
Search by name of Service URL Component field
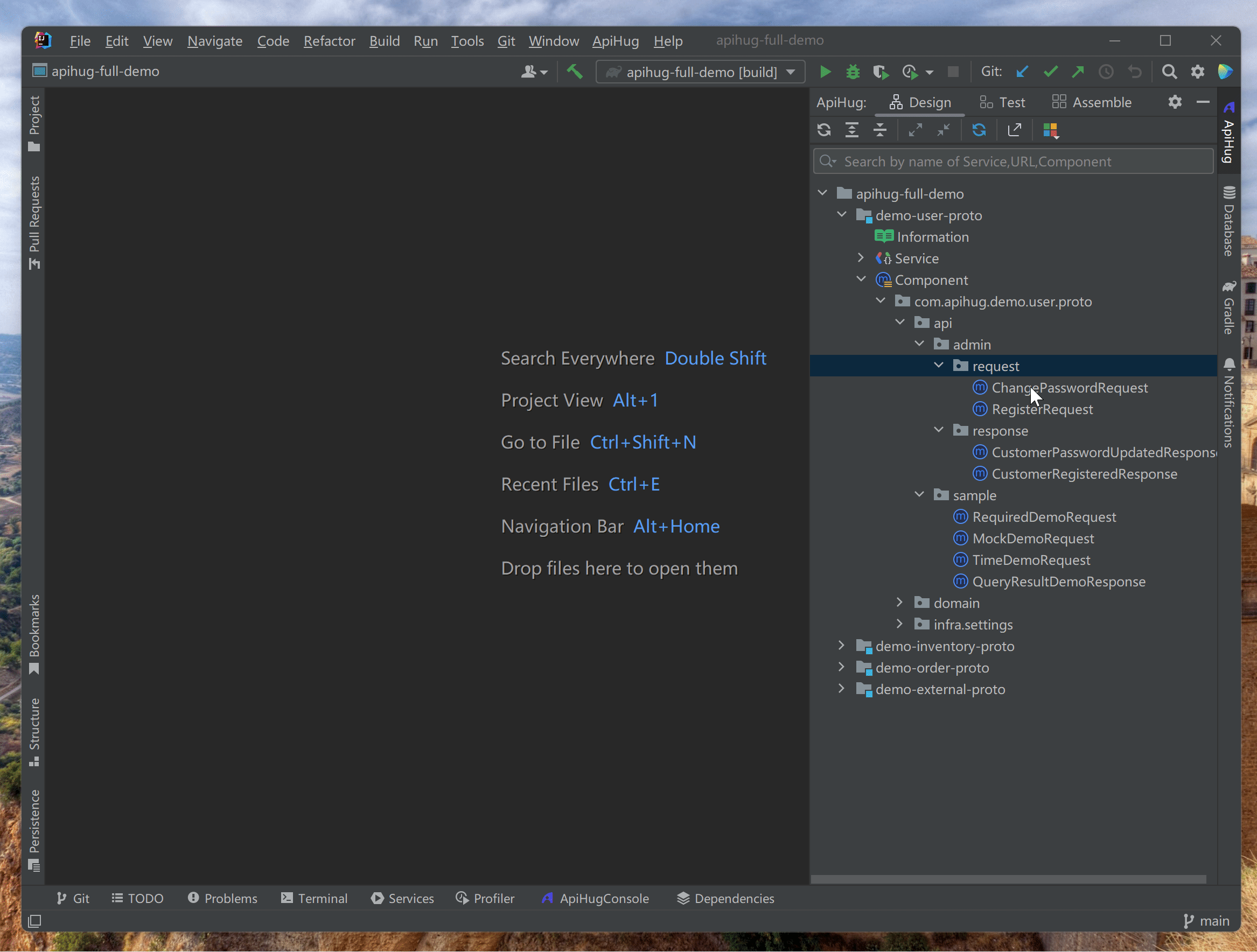[1012, 161]
